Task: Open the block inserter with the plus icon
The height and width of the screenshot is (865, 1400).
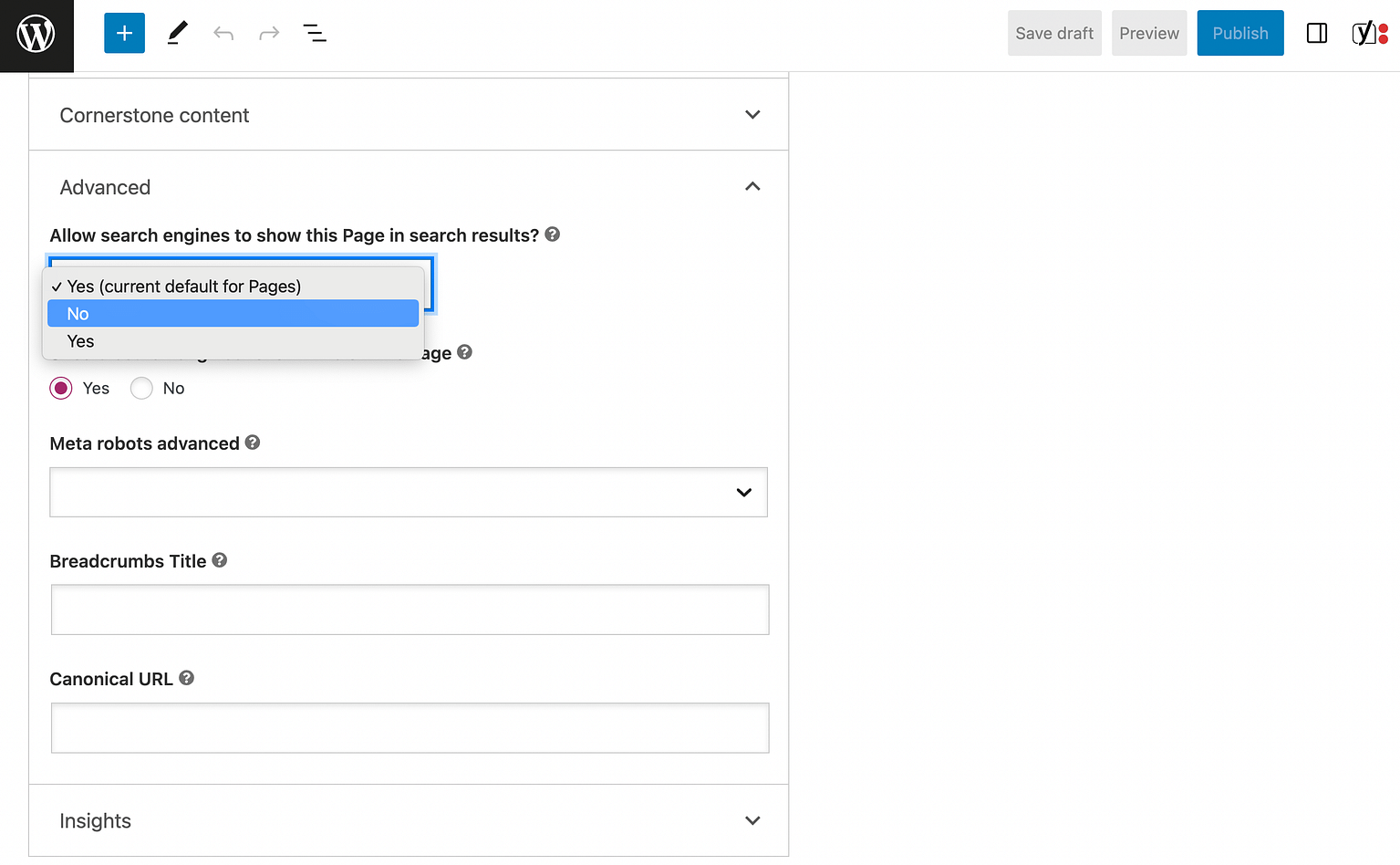Action: [124, 33]
